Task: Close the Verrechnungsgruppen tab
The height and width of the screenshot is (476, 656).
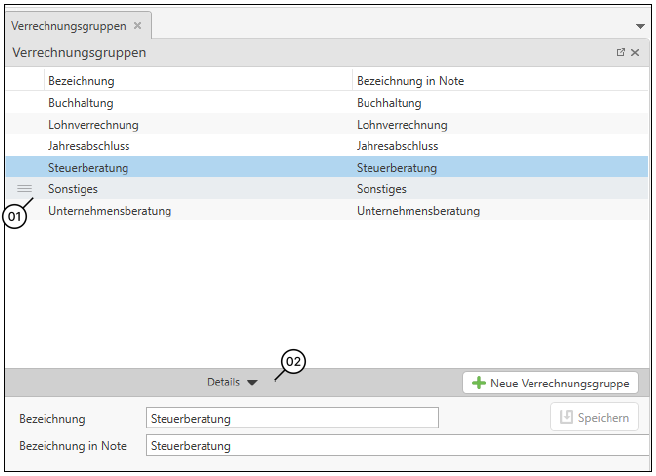Action: point(138,25)
